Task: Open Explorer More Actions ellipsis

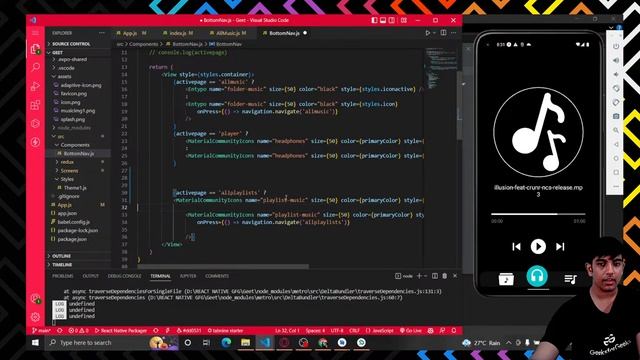Action: point(102,33)
